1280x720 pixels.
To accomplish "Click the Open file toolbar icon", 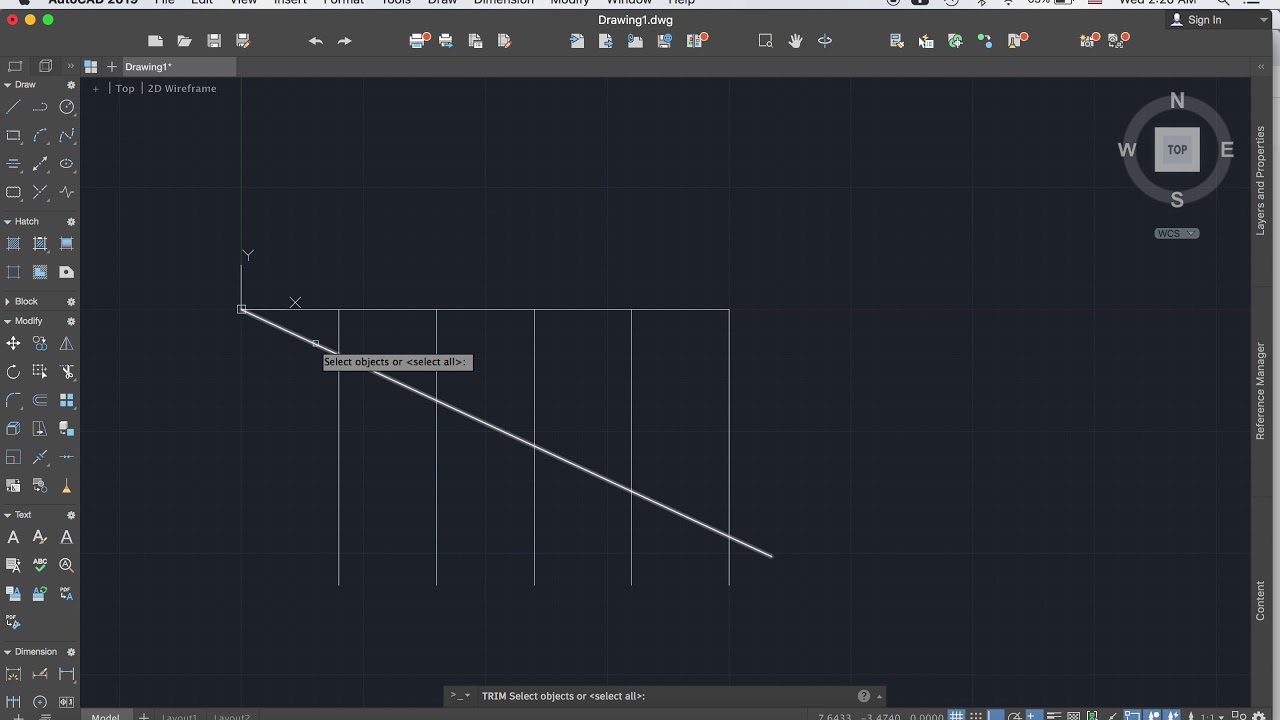I will (184, 41).
